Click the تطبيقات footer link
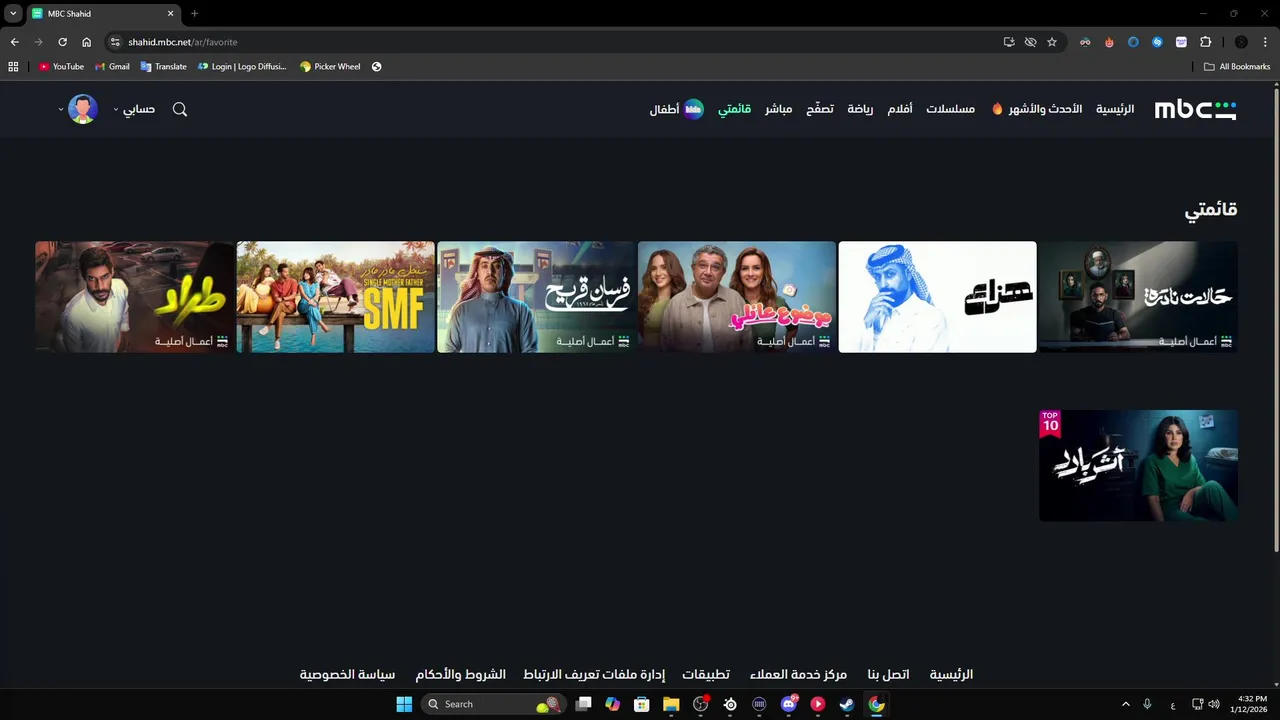This screenshot has height=720, width=1280. pyautogui.click(x=706, y=675)
